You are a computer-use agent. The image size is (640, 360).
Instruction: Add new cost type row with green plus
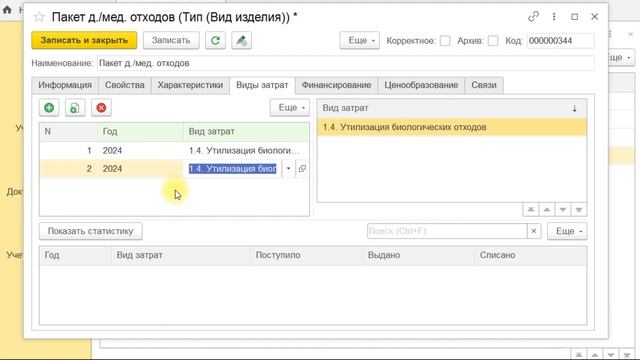[49, 108]
